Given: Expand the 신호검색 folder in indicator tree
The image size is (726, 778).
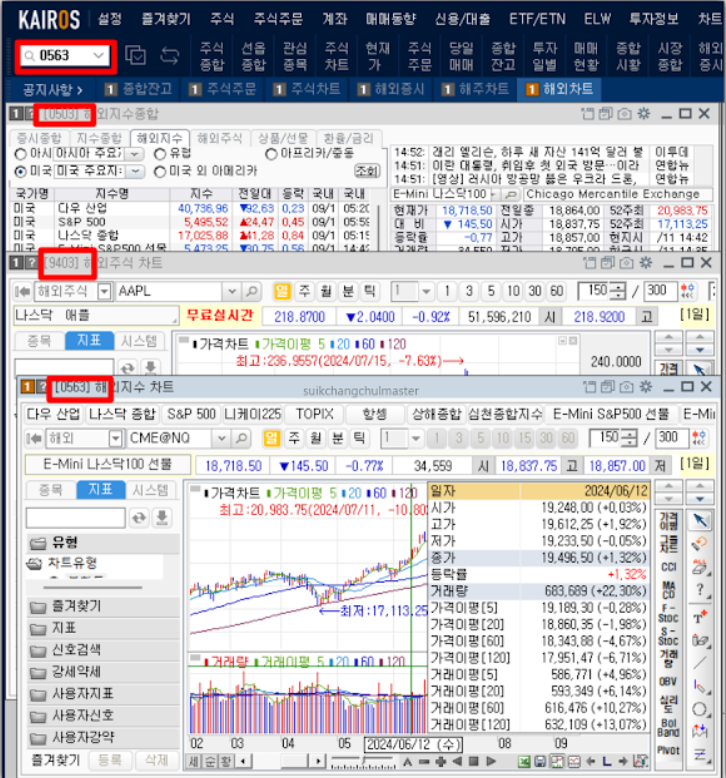Looking at the screenshot, I should 103,649.
